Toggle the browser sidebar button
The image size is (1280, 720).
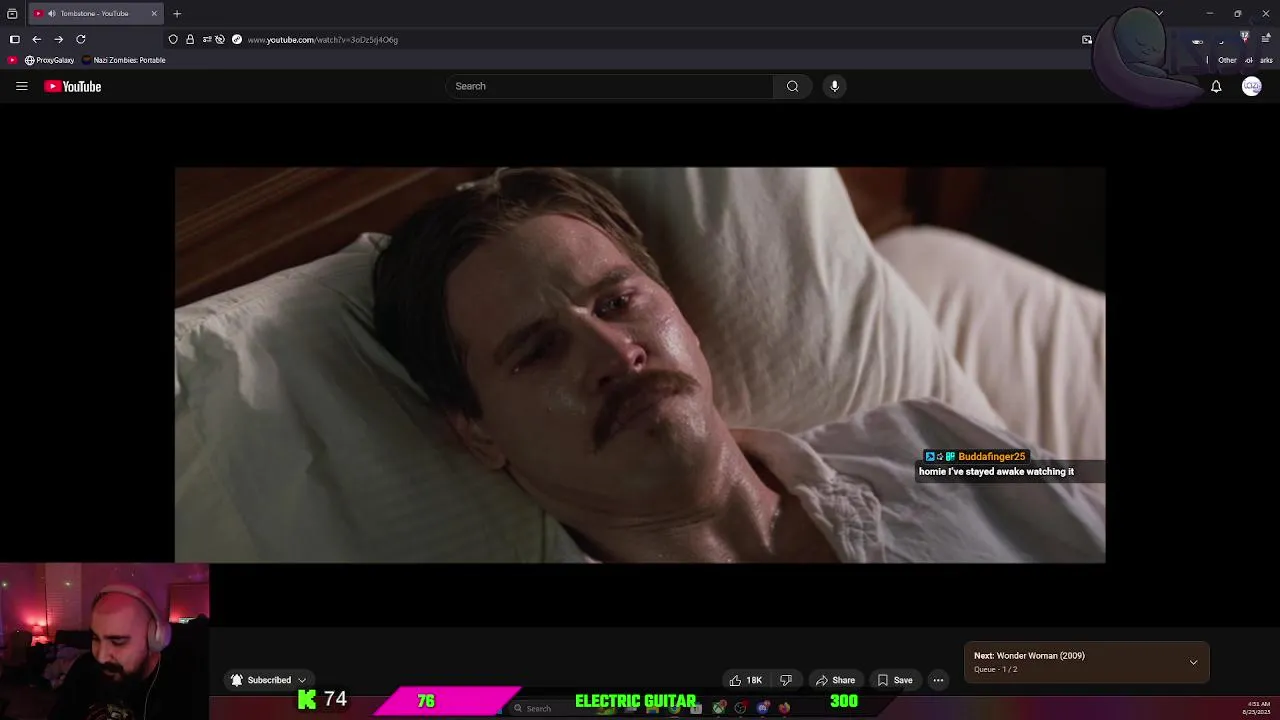(x=14, y=39)
